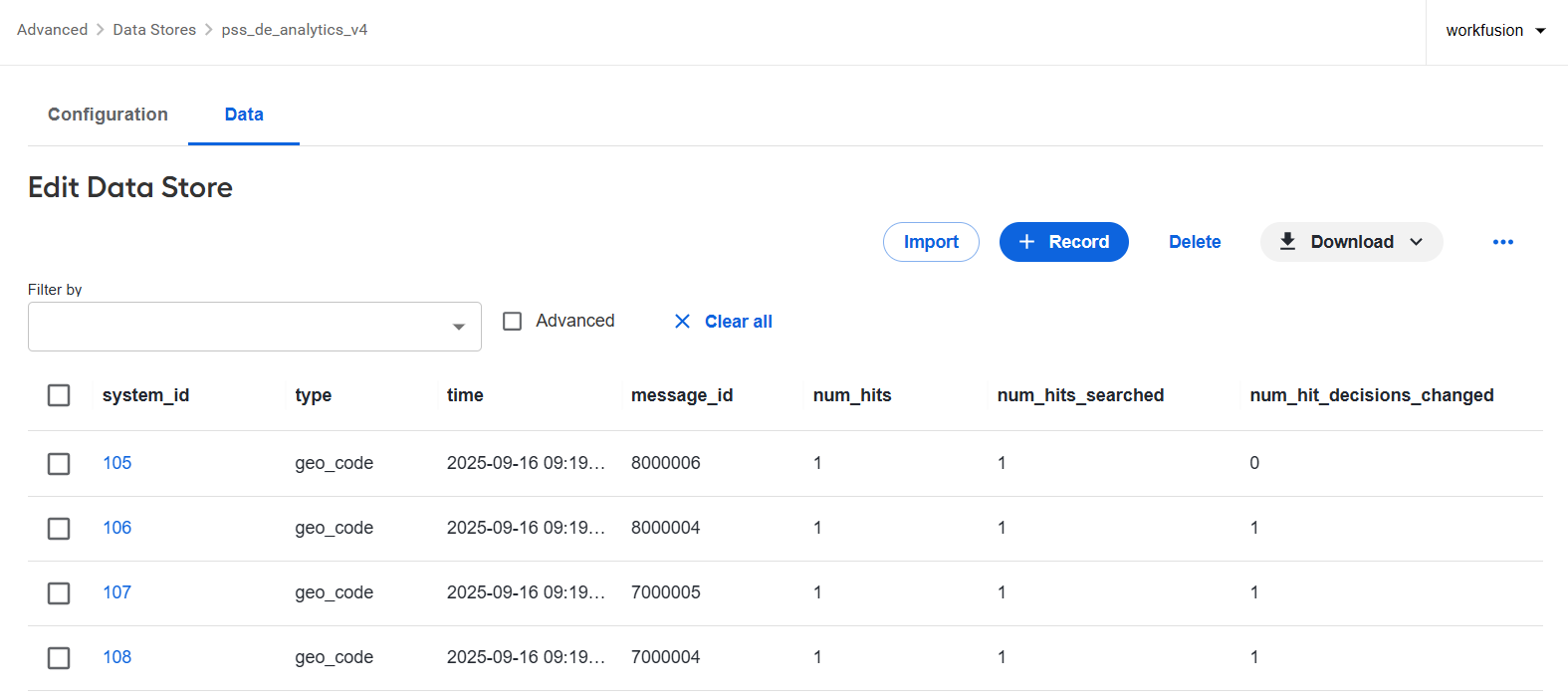This screenshot has height=699, width=1568.
Task: Tick the select-all checkbox in table header
Action: click(59, 395)
